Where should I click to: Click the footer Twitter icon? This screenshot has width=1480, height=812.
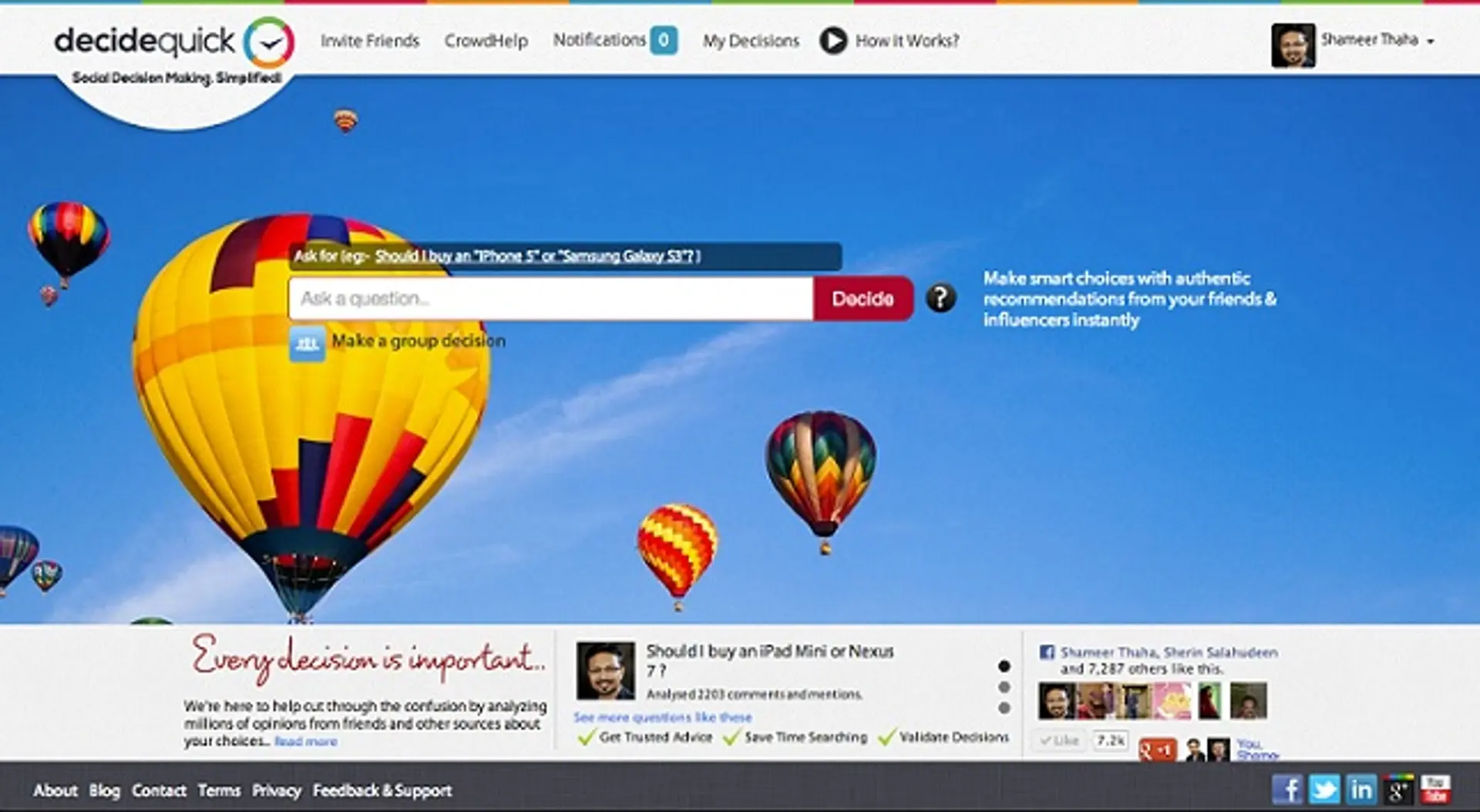(x=1324, y=790)
